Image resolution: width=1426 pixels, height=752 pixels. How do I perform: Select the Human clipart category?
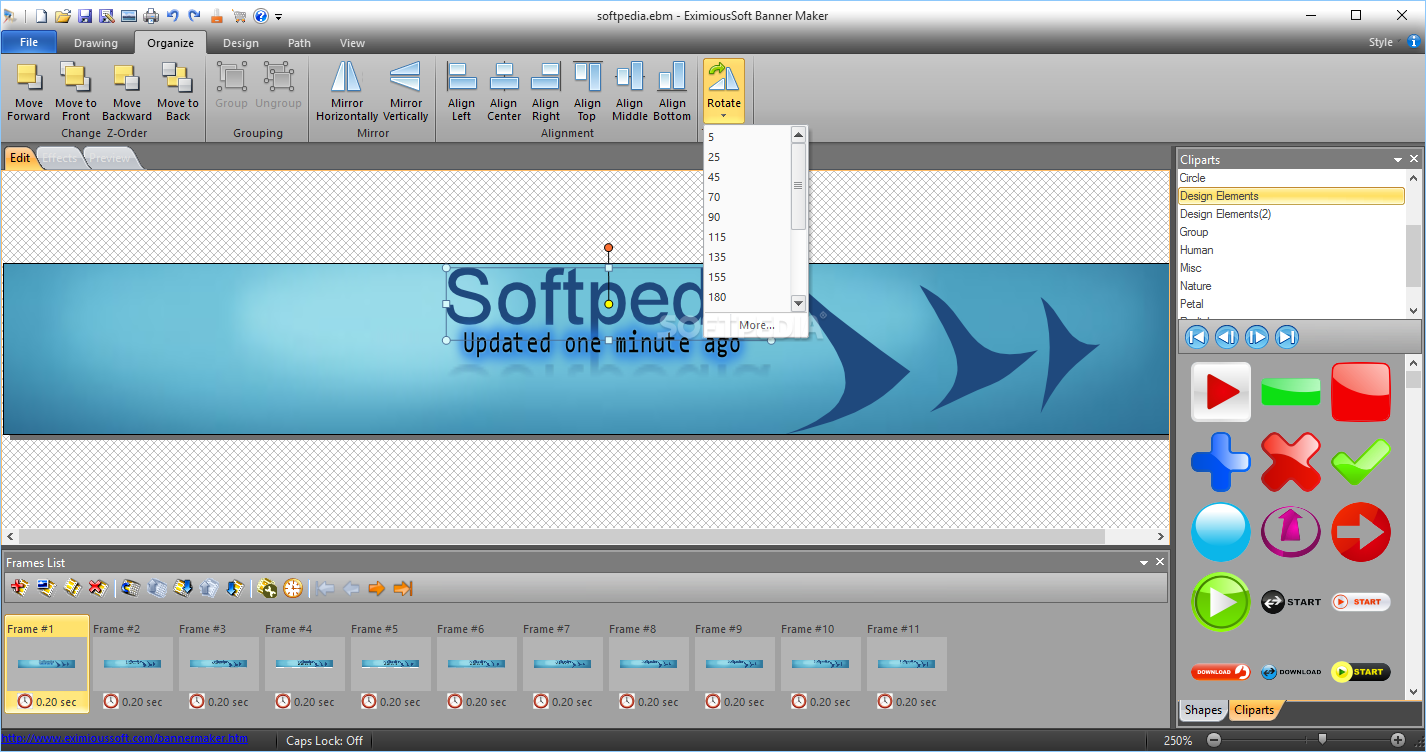[x=1291, y=250]
